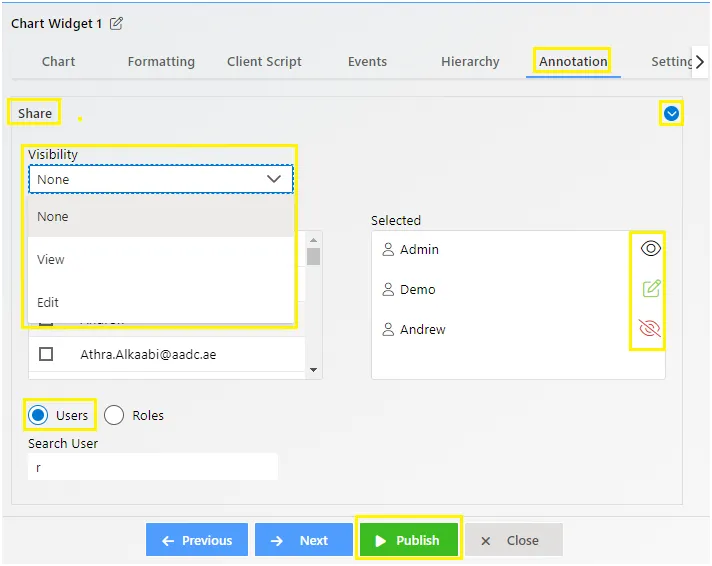The image size is (712, 566).
Task: Click the eye view icon for Admin
Action: pos(650,248)
